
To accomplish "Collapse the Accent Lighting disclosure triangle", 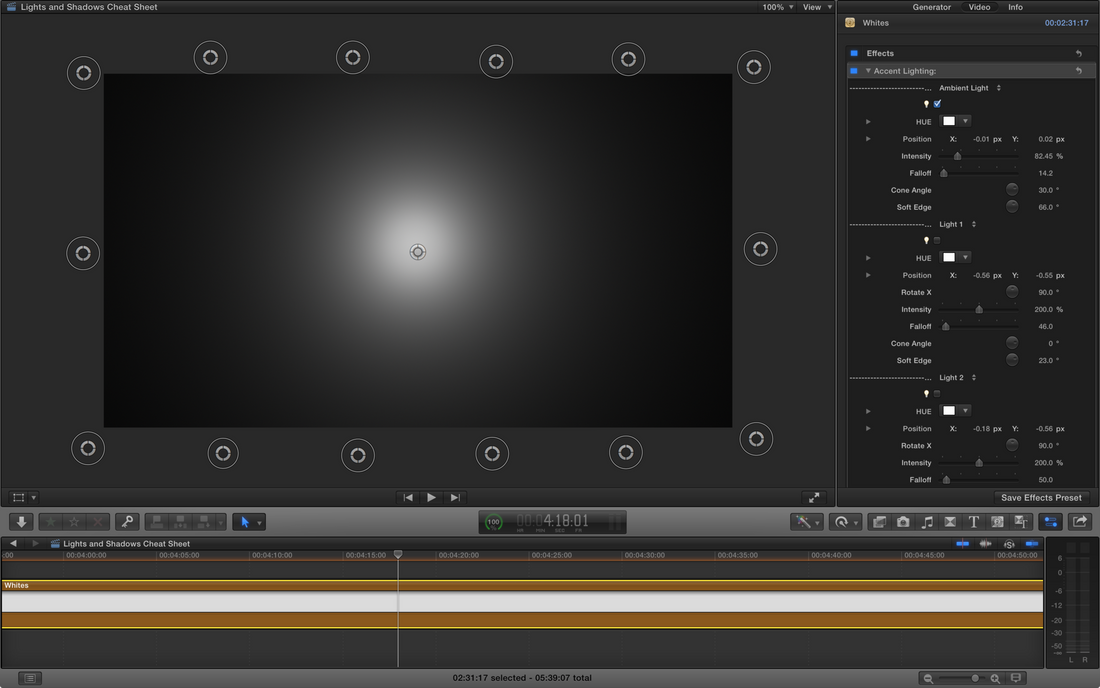I will pyautogui.click(x=868, y=71).
